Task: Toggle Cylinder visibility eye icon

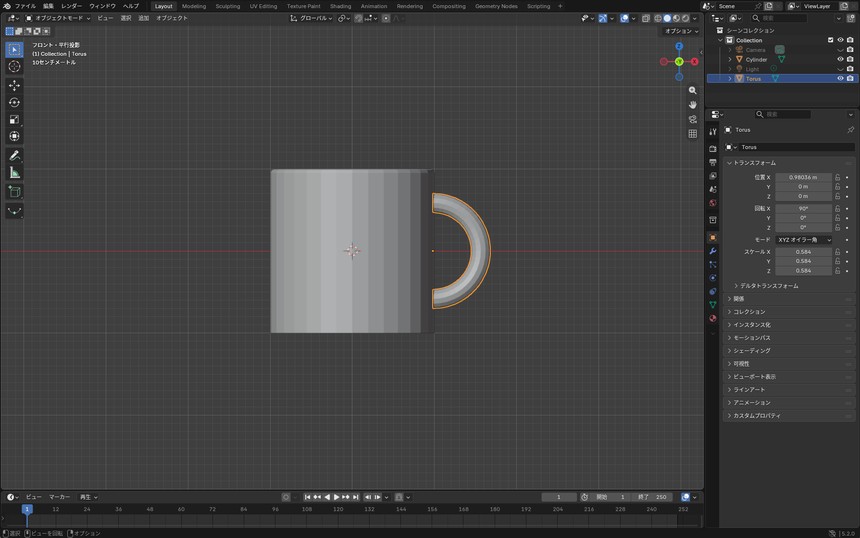Action: tap(840, 59)
